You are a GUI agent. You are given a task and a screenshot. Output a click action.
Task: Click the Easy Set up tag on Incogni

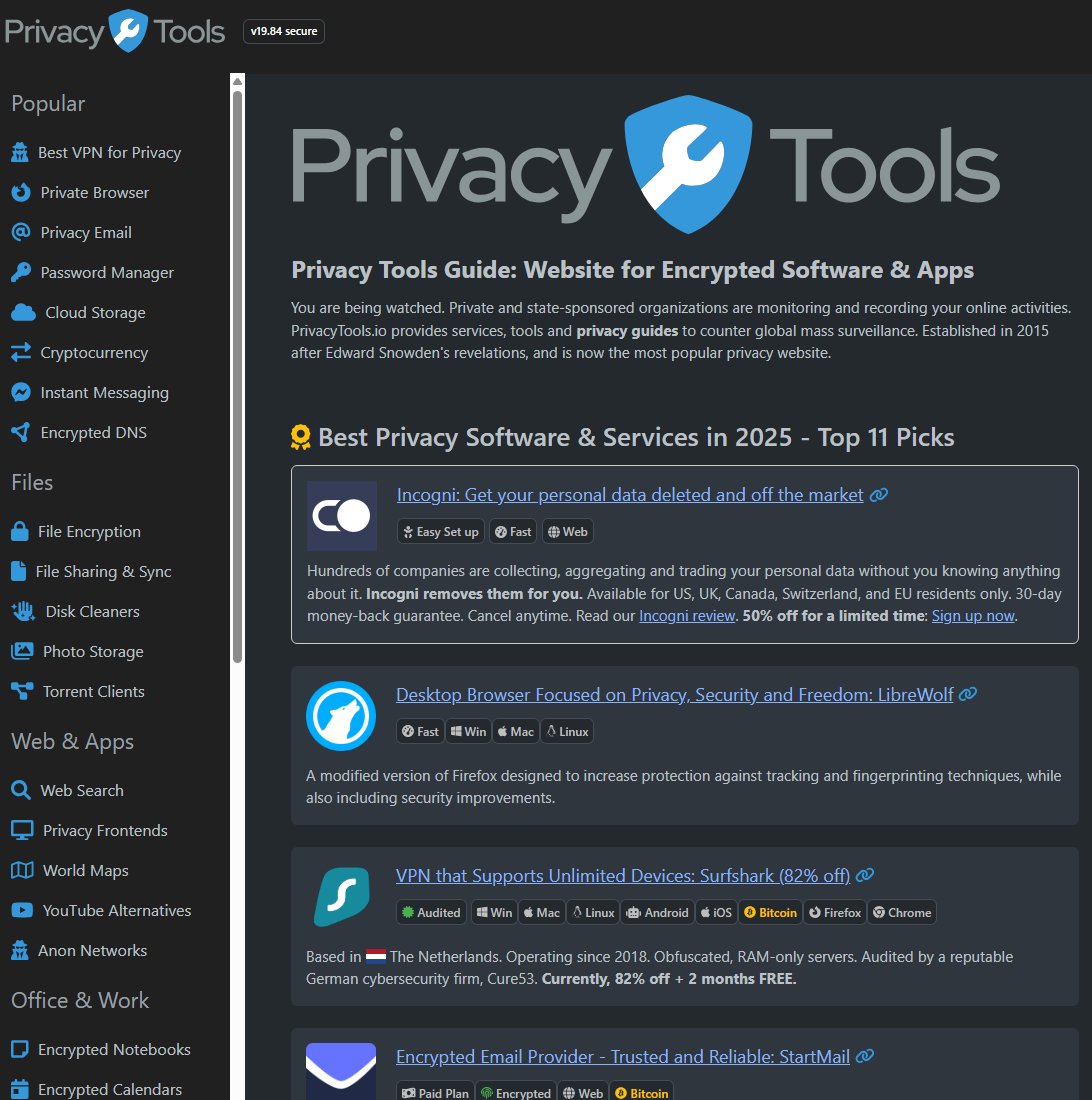[x=441, y=532]
